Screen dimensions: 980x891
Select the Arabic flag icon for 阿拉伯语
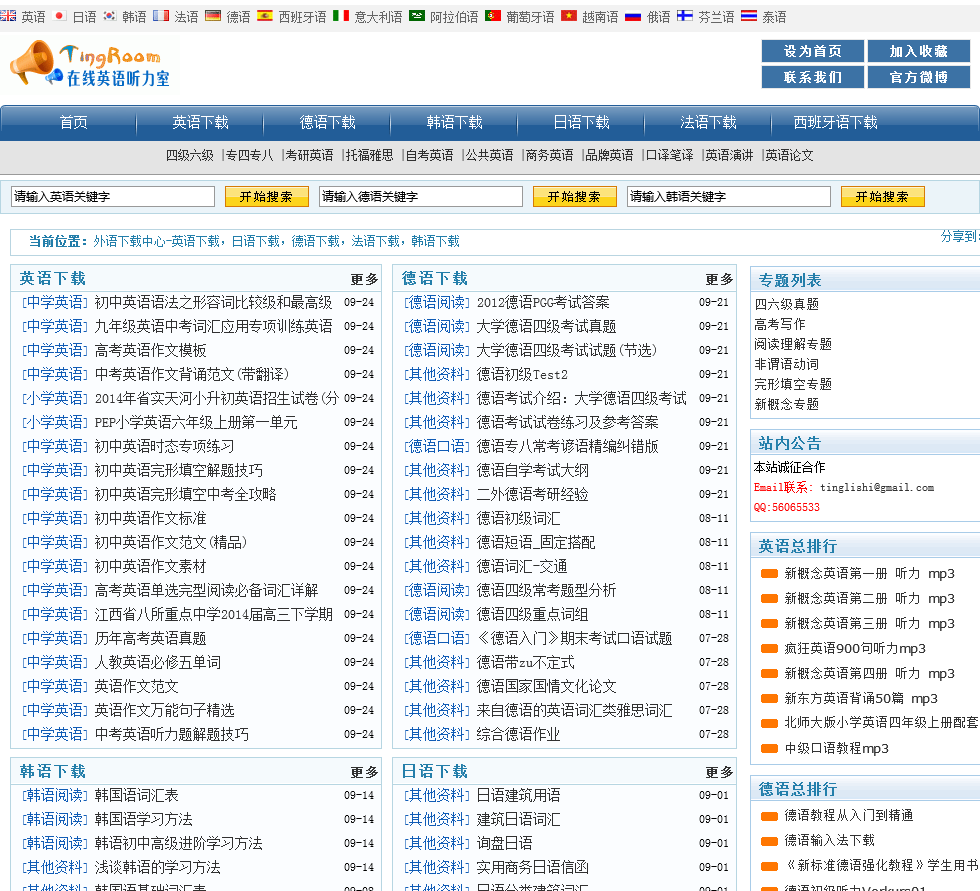click(x=417, y=16)
